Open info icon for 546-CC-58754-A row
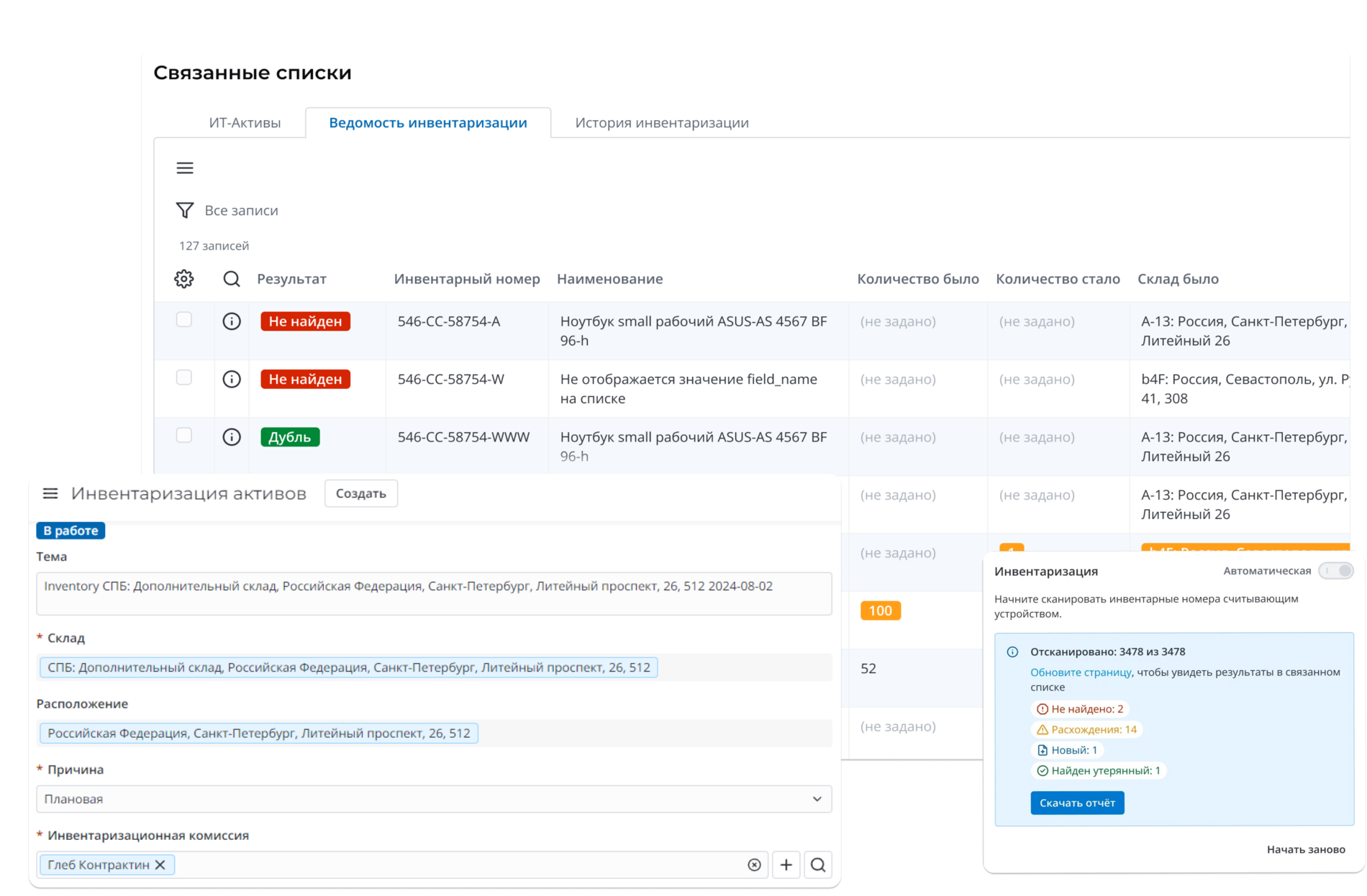This screenshot has height=896, width=1367. (x=232, y=321)
